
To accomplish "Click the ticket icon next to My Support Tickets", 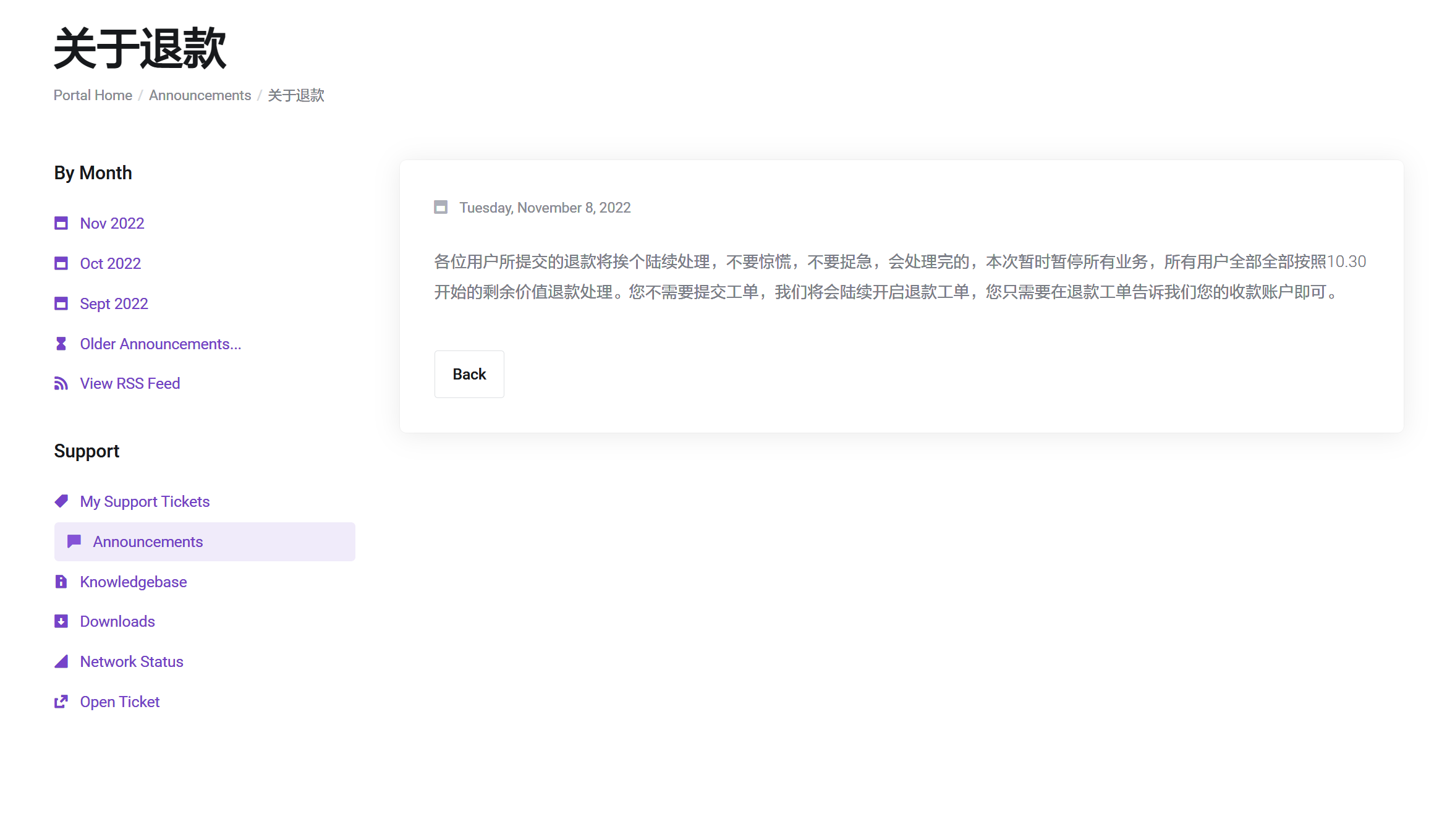I will (61, 501).
